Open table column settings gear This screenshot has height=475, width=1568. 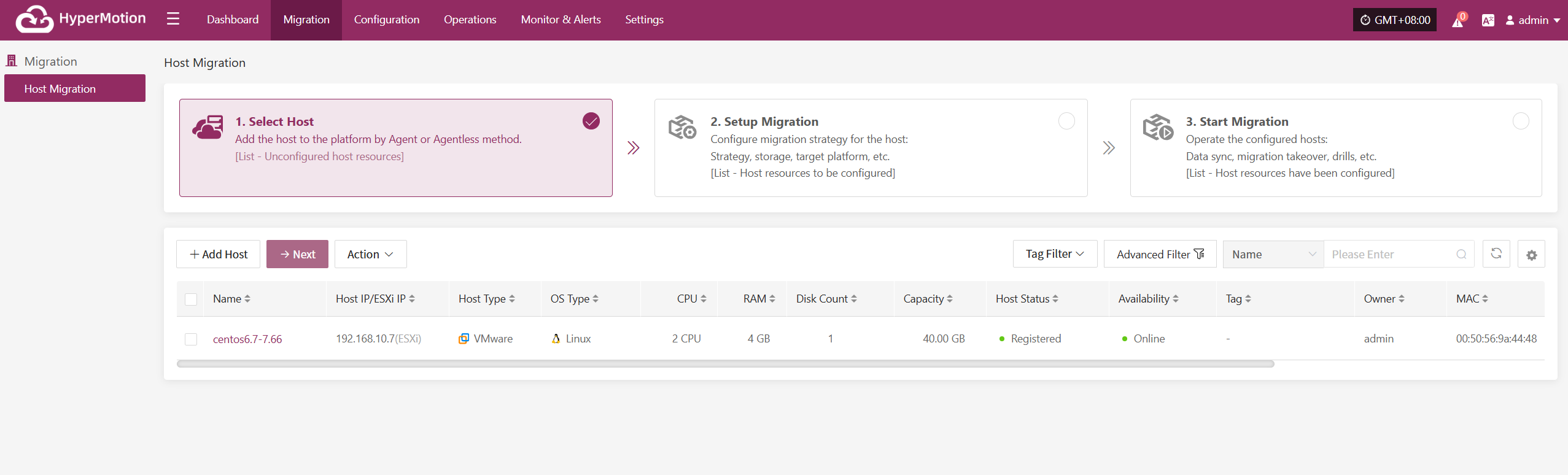tap(1531, 254)
